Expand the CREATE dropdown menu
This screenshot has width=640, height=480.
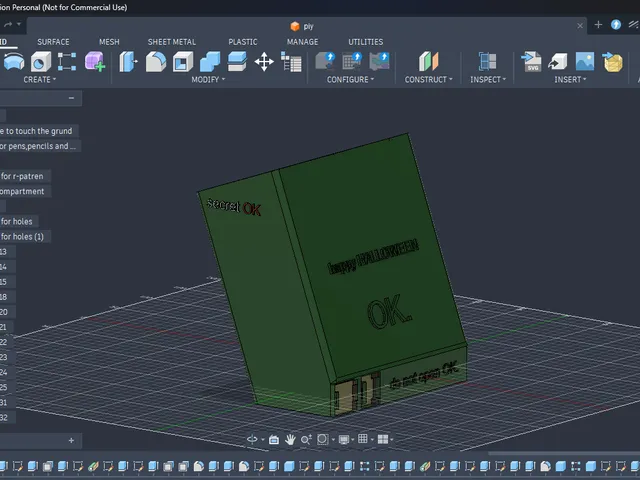(x=40, y=80)
